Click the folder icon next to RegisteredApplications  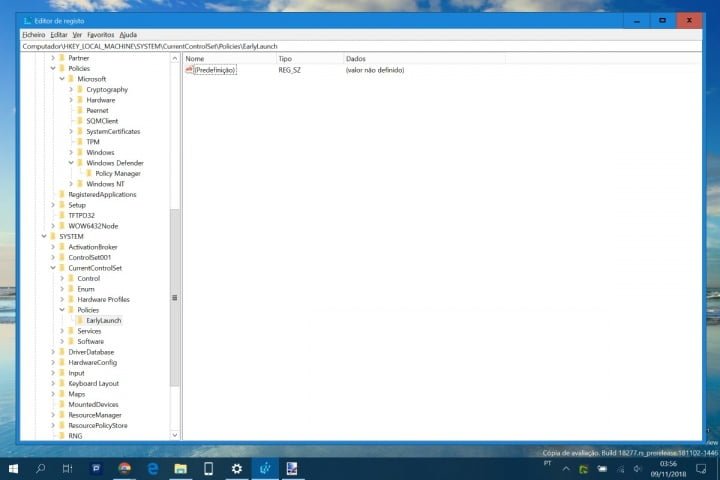(62, 194)
